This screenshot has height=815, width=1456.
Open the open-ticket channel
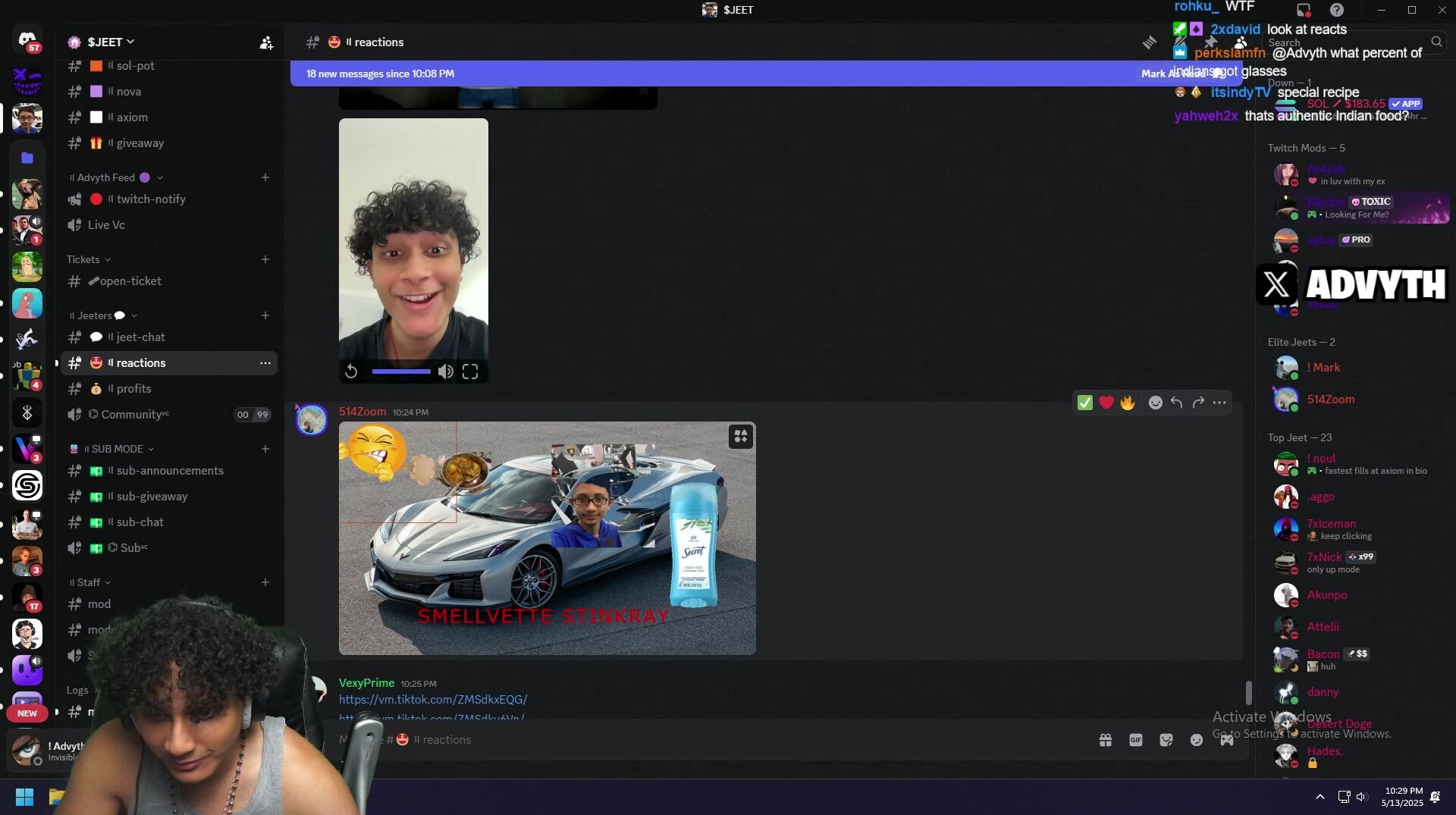pos(169,281)
